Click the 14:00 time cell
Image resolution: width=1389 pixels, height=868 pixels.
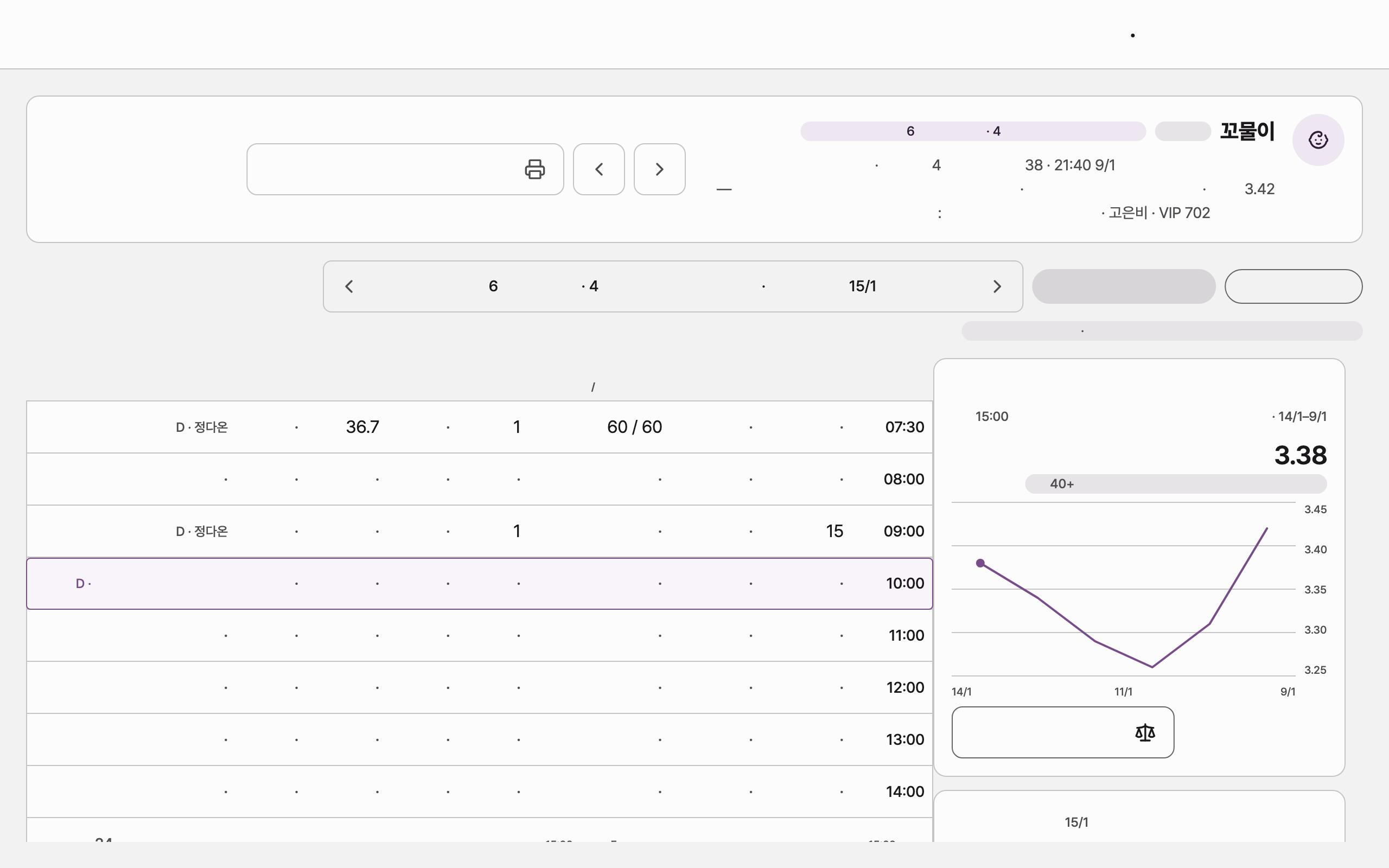pyautogui.click(x=904, y=792)
